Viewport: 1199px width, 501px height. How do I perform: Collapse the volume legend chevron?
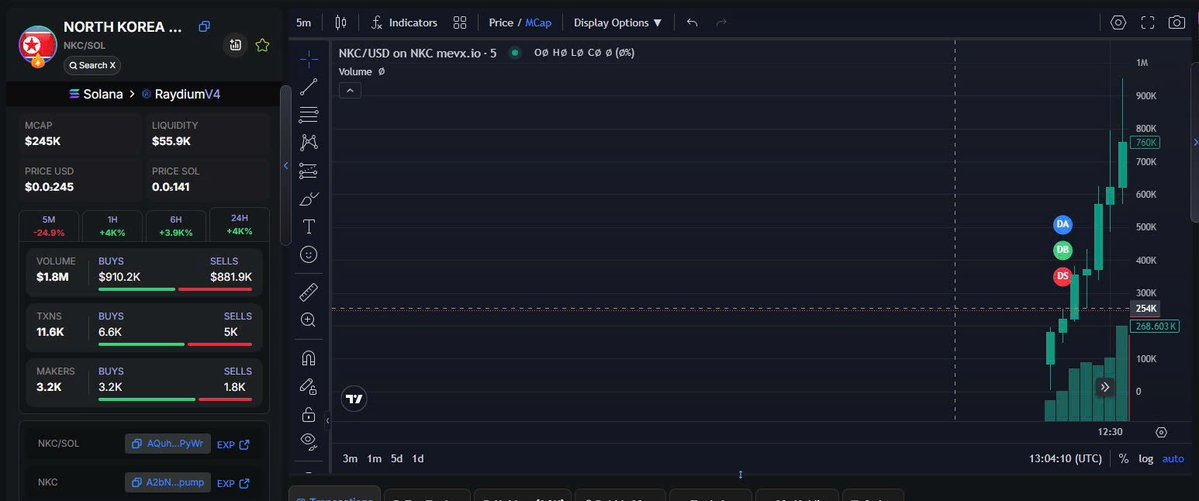[x=350, y=90]
